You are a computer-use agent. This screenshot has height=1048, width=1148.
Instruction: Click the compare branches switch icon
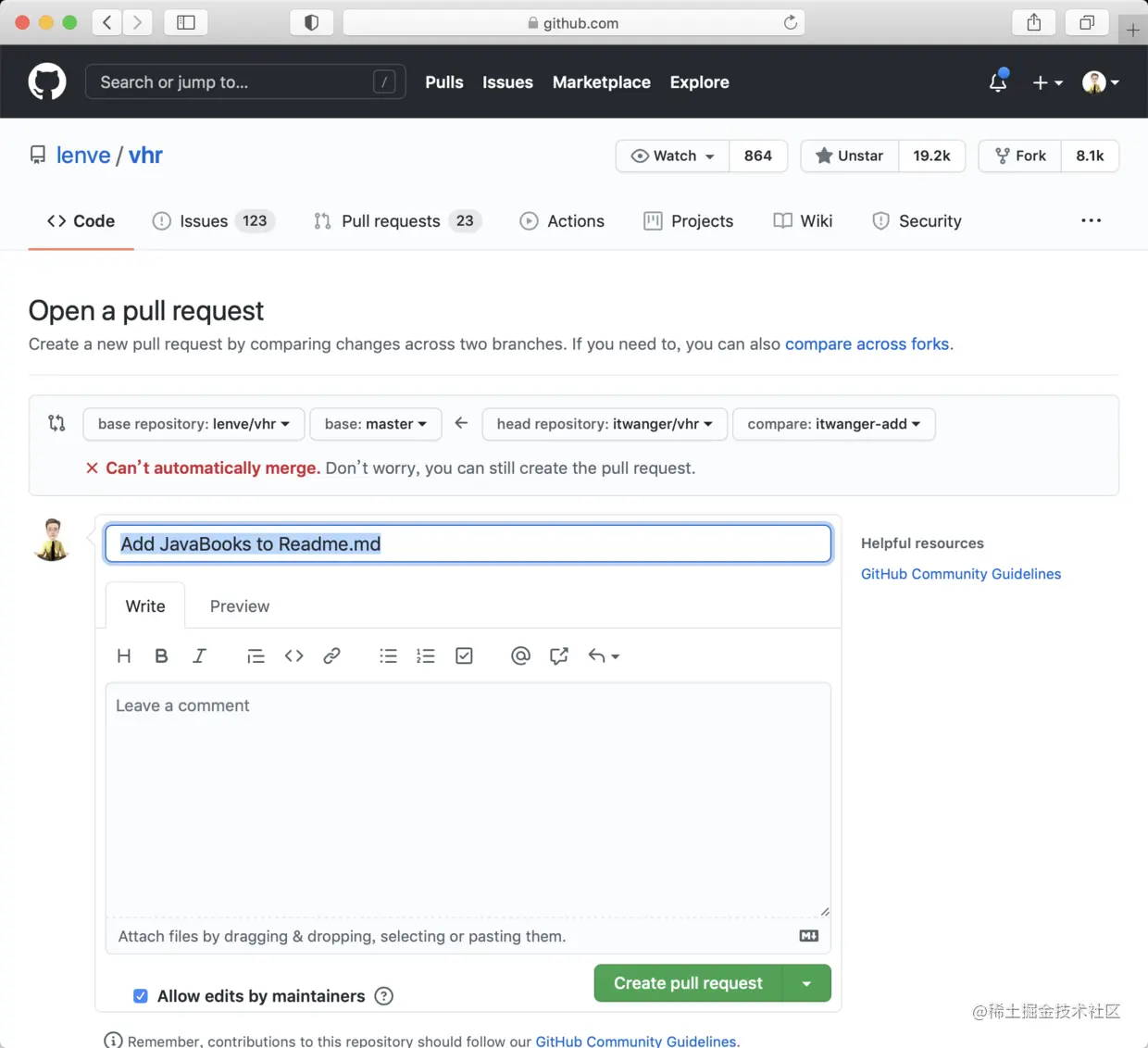(56, 423)
